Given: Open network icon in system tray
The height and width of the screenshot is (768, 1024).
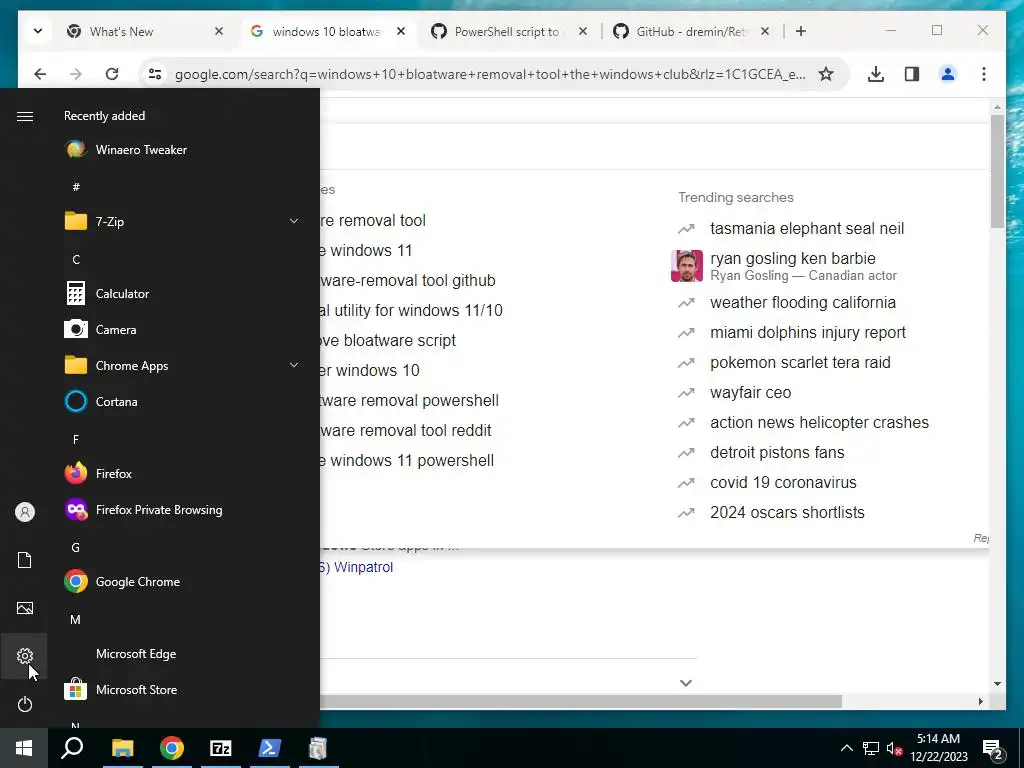Looking at the screenshot, I should coord(871,748).
